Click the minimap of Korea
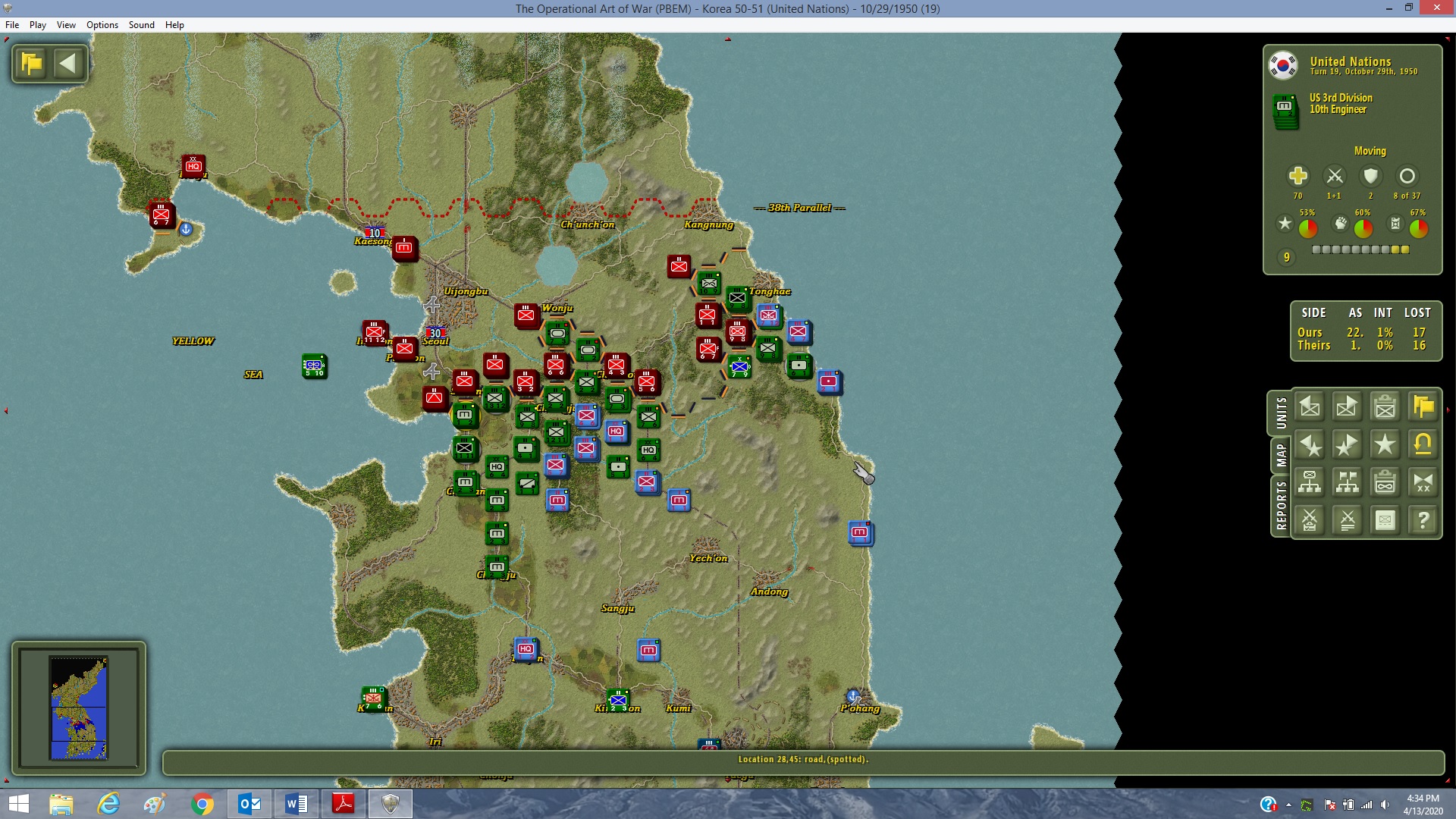Viewport: 1456px width, 819px height. (79, 708)
